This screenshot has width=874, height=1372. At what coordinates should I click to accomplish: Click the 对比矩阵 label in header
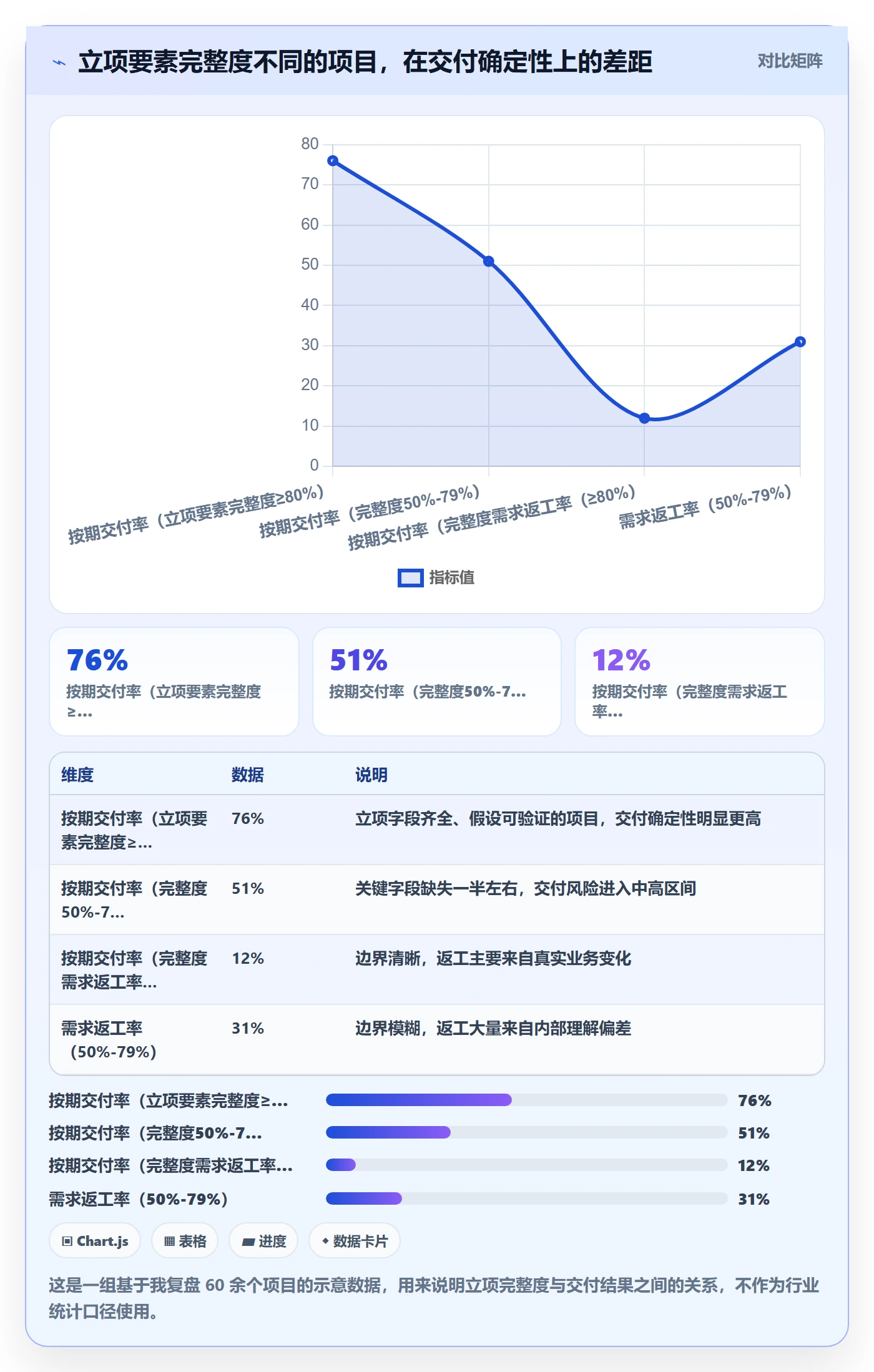point(790,61)
